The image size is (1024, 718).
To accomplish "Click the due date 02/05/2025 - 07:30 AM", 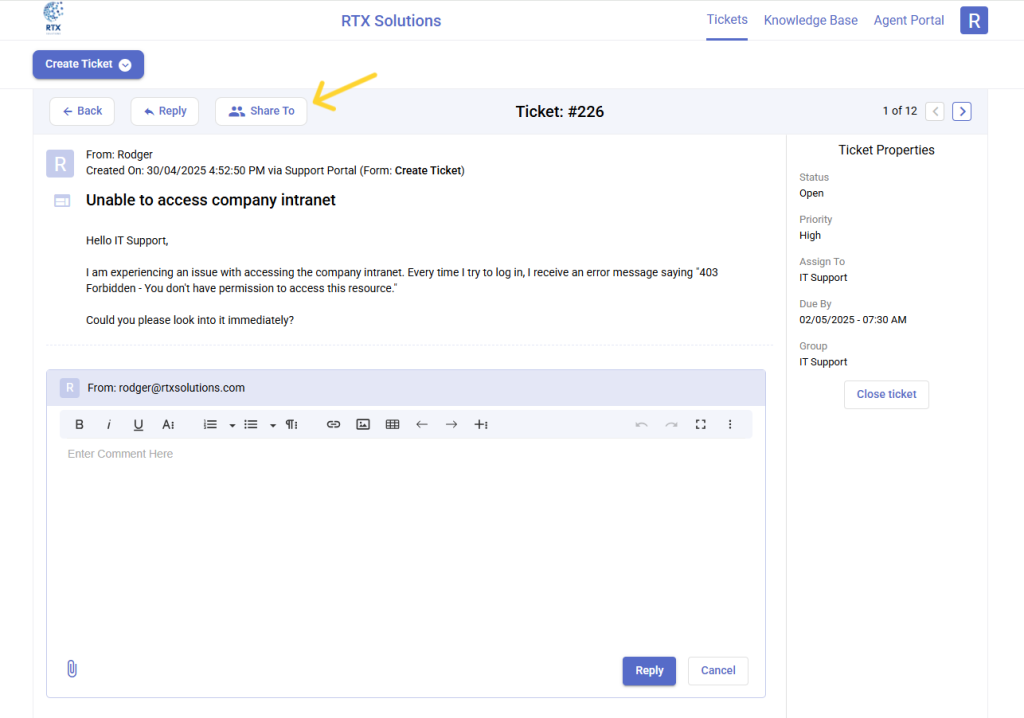I will coord(852,319).
